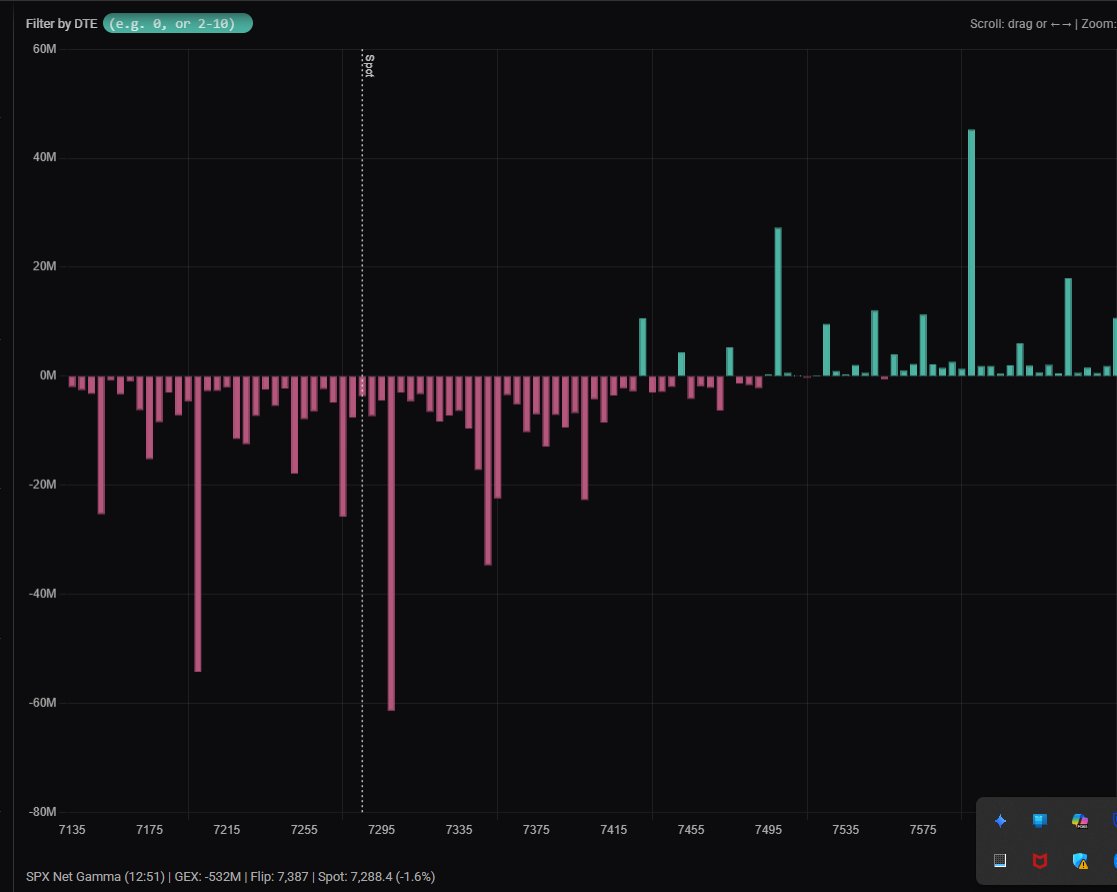Open Windows Security shield with warning icon
The width and height of the screenshot is (1117, 892).
[x=1080, y=861]
